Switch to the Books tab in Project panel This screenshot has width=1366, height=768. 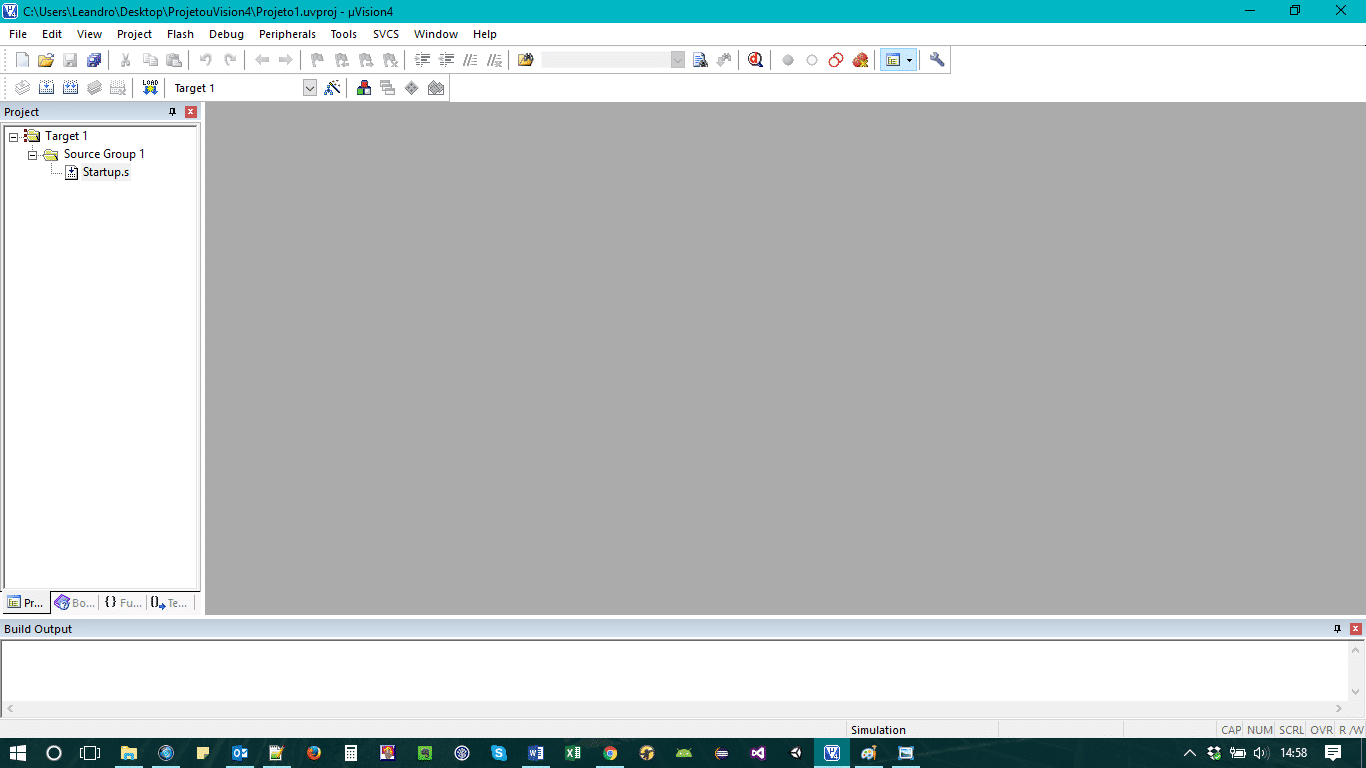[75, 603]
